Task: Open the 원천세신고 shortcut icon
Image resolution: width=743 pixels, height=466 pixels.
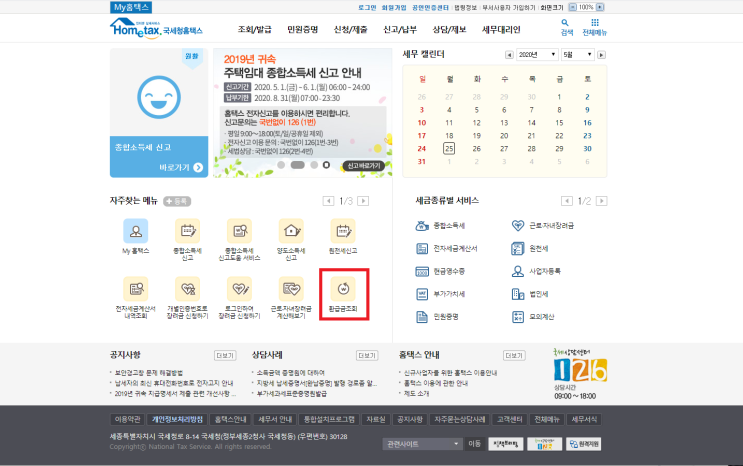Action: point(343,231)
